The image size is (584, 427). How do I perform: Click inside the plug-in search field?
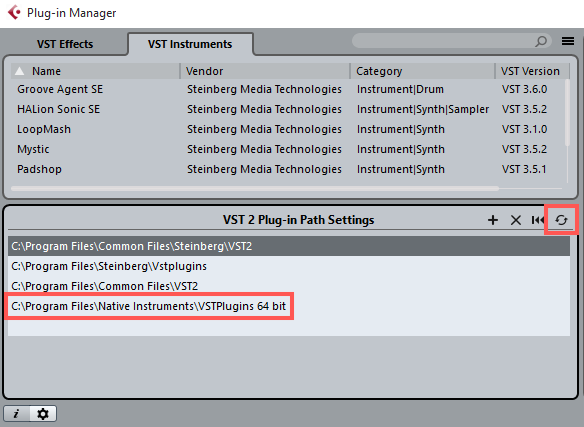point(443,41)
